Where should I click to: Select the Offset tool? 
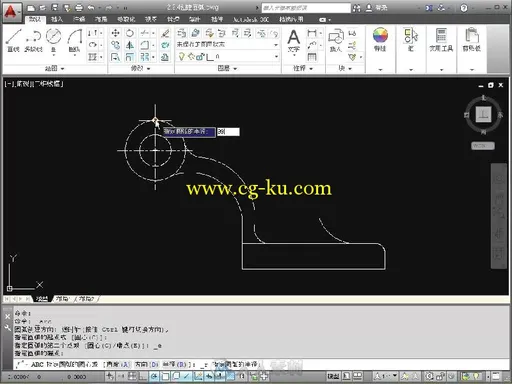[x=165, y=57]
